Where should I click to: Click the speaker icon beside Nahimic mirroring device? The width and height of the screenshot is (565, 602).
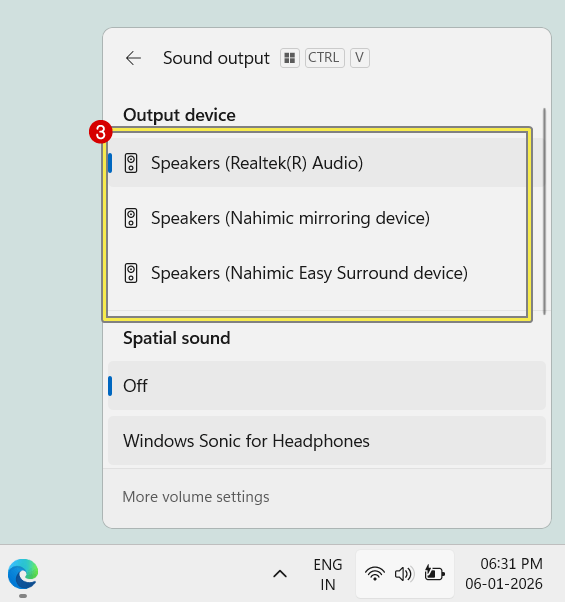coord(131,218)
